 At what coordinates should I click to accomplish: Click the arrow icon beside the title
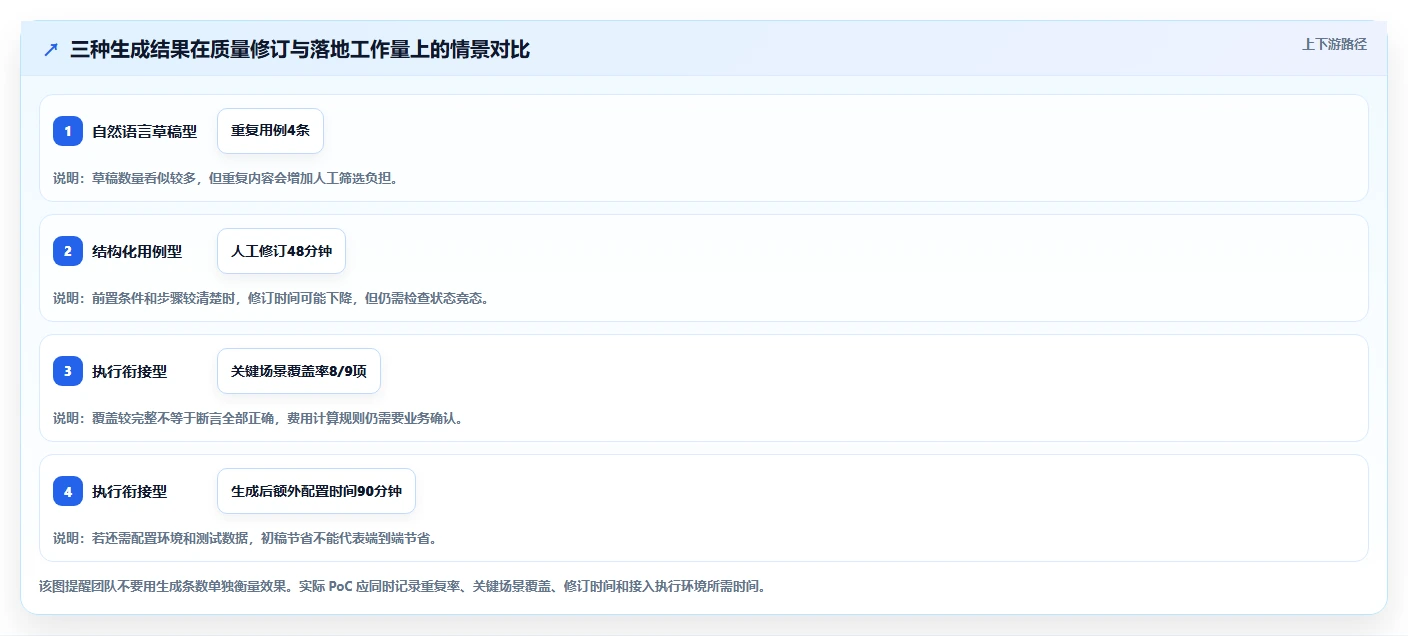[51, 49]
